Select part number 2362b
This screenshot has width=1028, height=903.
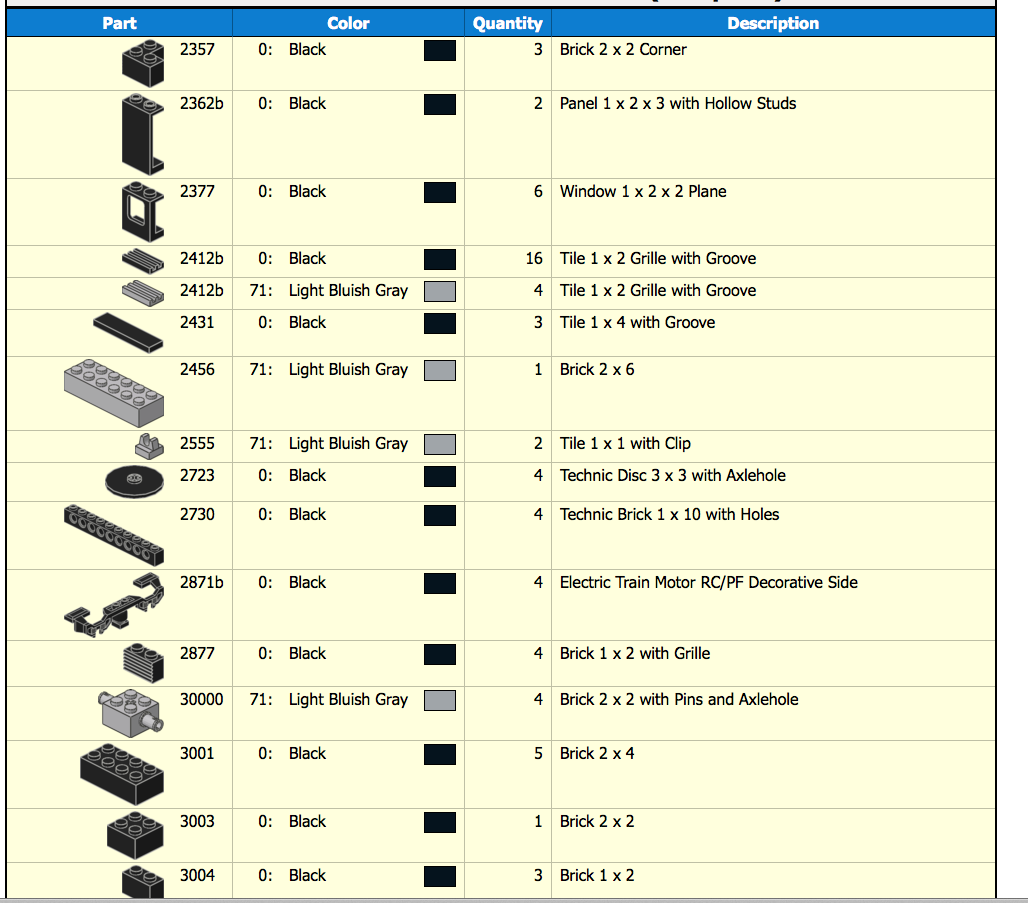click(202, 103)
